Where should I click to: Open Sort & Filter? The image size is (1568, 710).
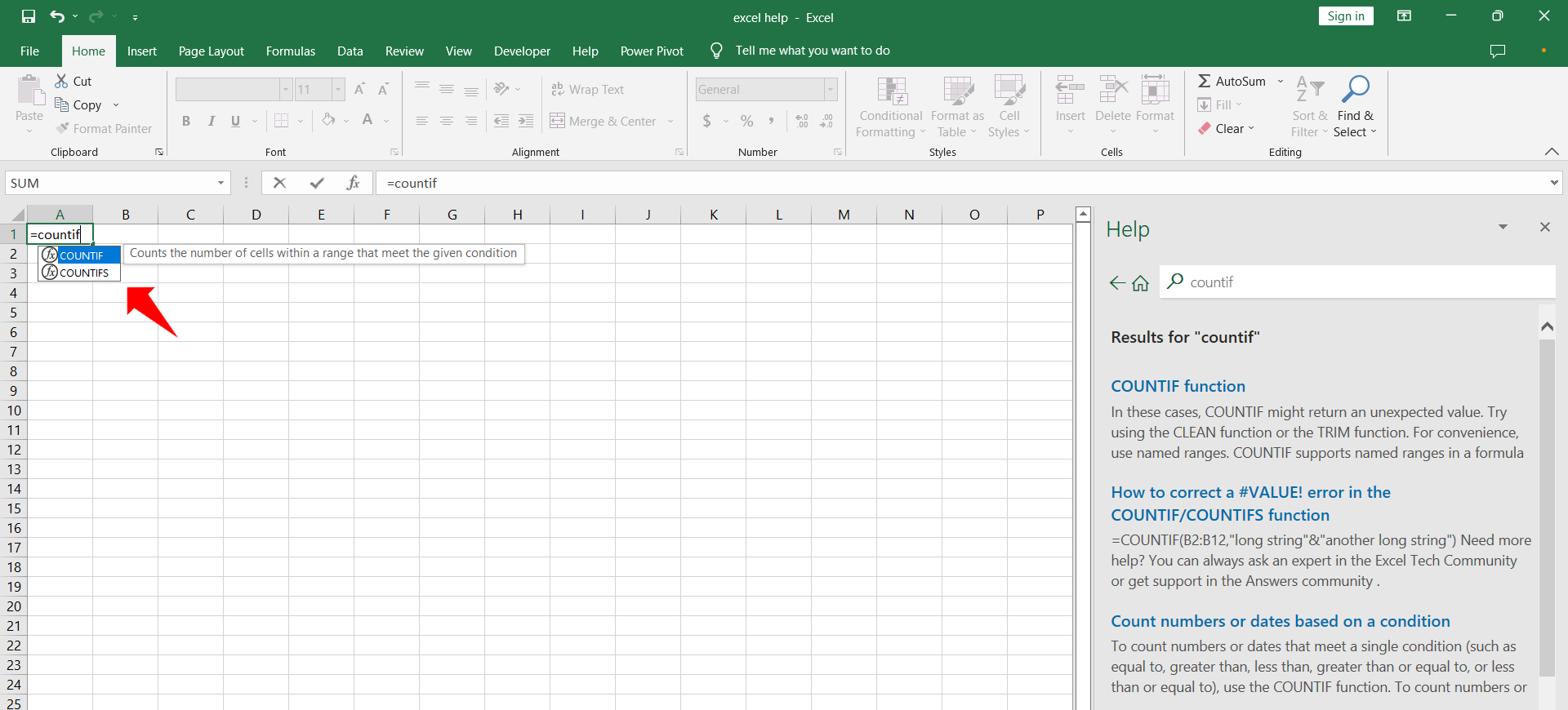pyautogui.click(x=1310, y=107)
